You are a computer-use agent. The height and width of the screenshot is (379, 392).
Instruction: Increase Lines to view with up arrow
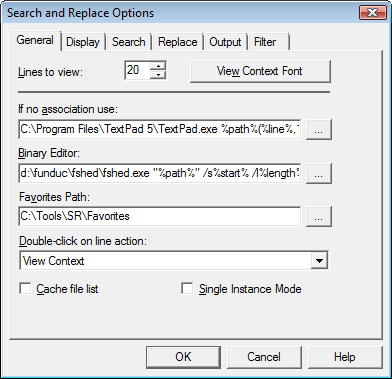(x=158, y=66)
